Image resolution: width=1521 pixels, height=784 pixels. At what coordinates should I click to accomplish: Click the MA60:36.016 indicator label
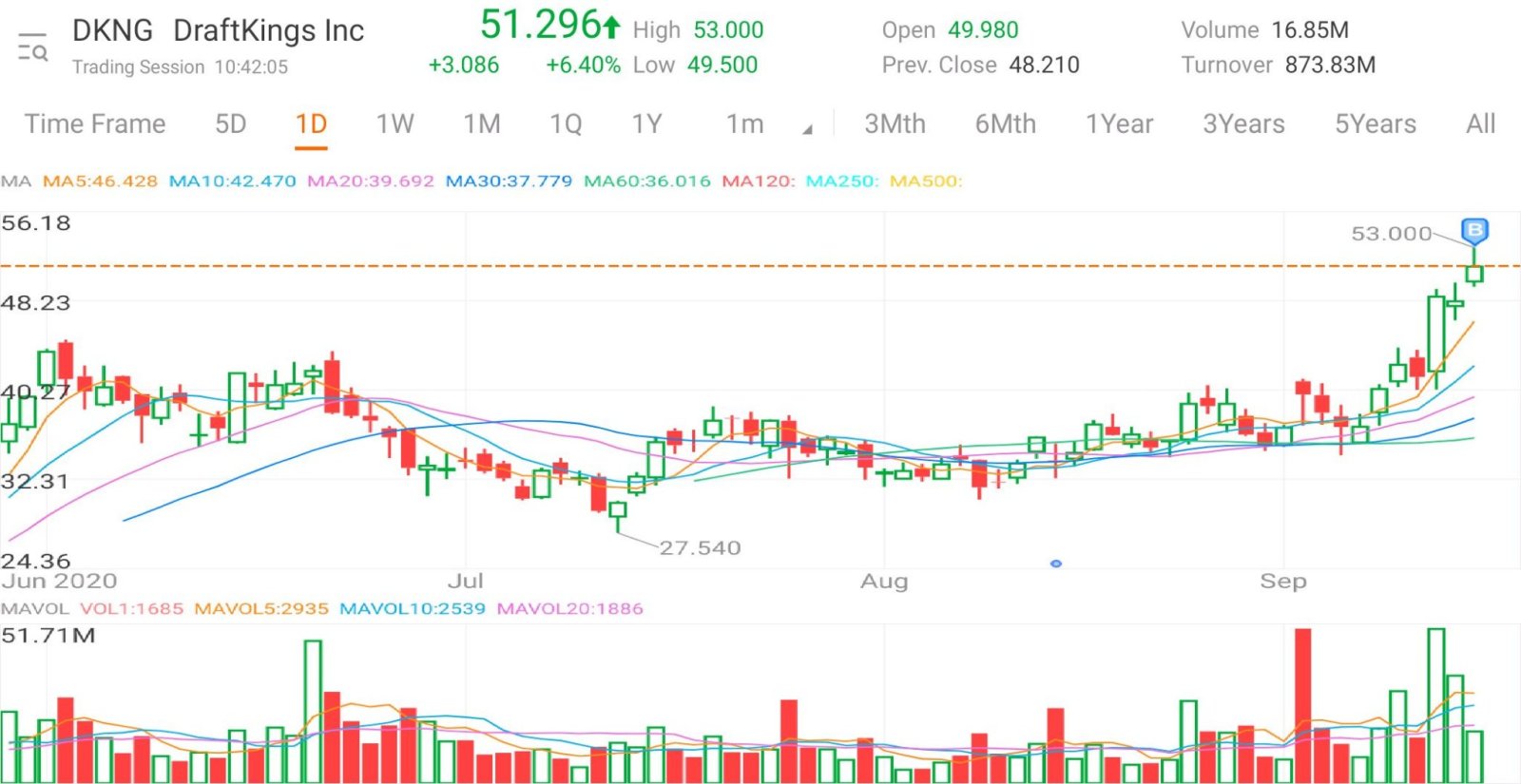tap(647, 181)
